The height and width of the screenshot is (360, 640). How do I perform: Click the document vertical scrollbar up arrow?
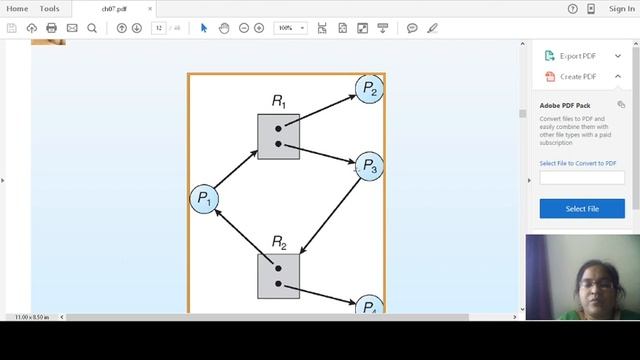(522, 44)
